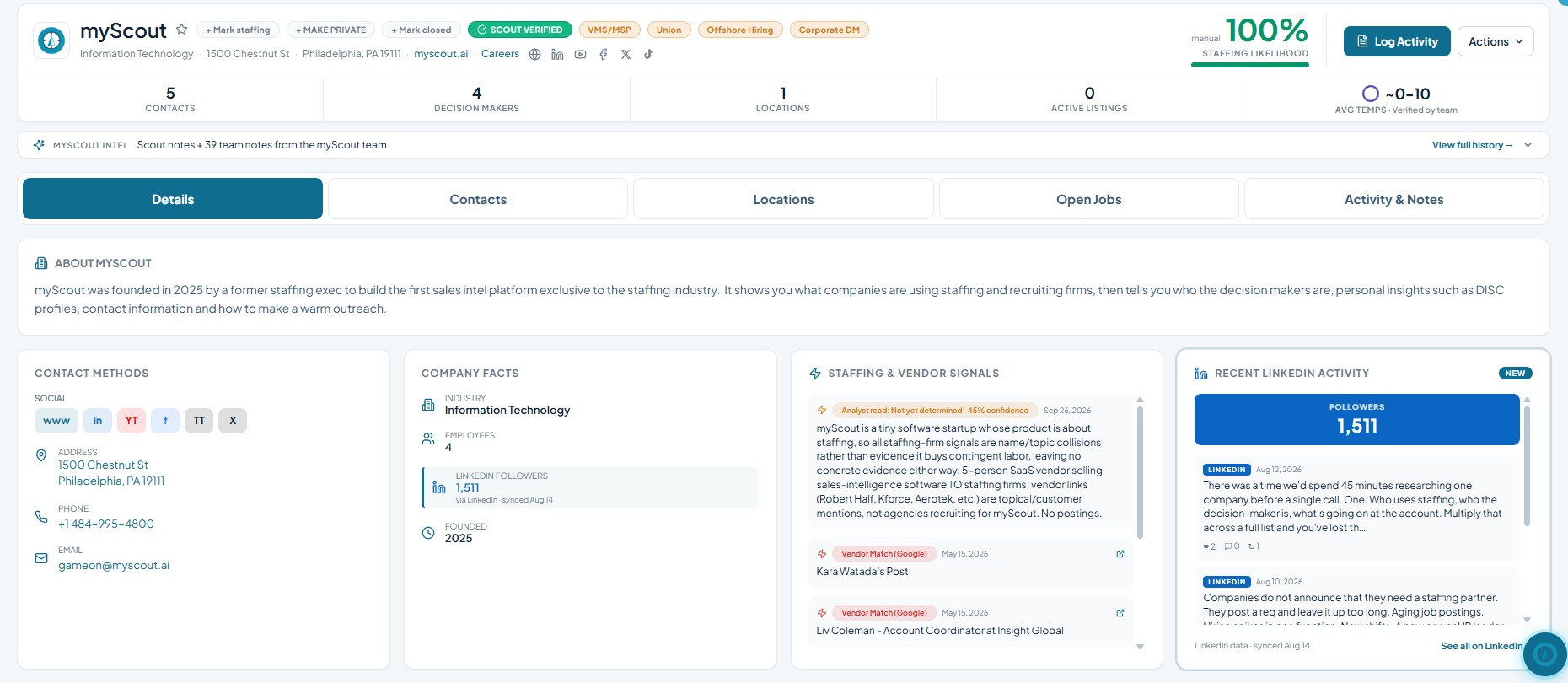1568x683 pixels.
Task: Open the Actions dropdown
Action: pos(1496,41)
